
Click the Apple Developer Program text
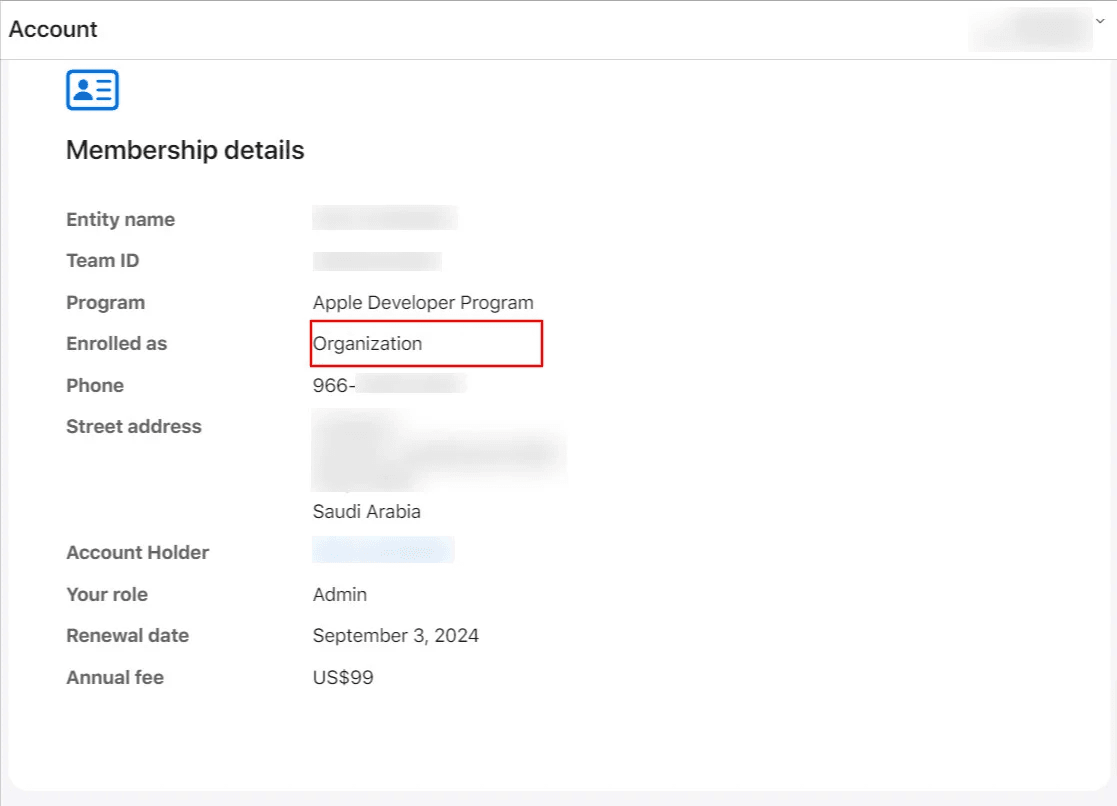click(x=423, y=302)
